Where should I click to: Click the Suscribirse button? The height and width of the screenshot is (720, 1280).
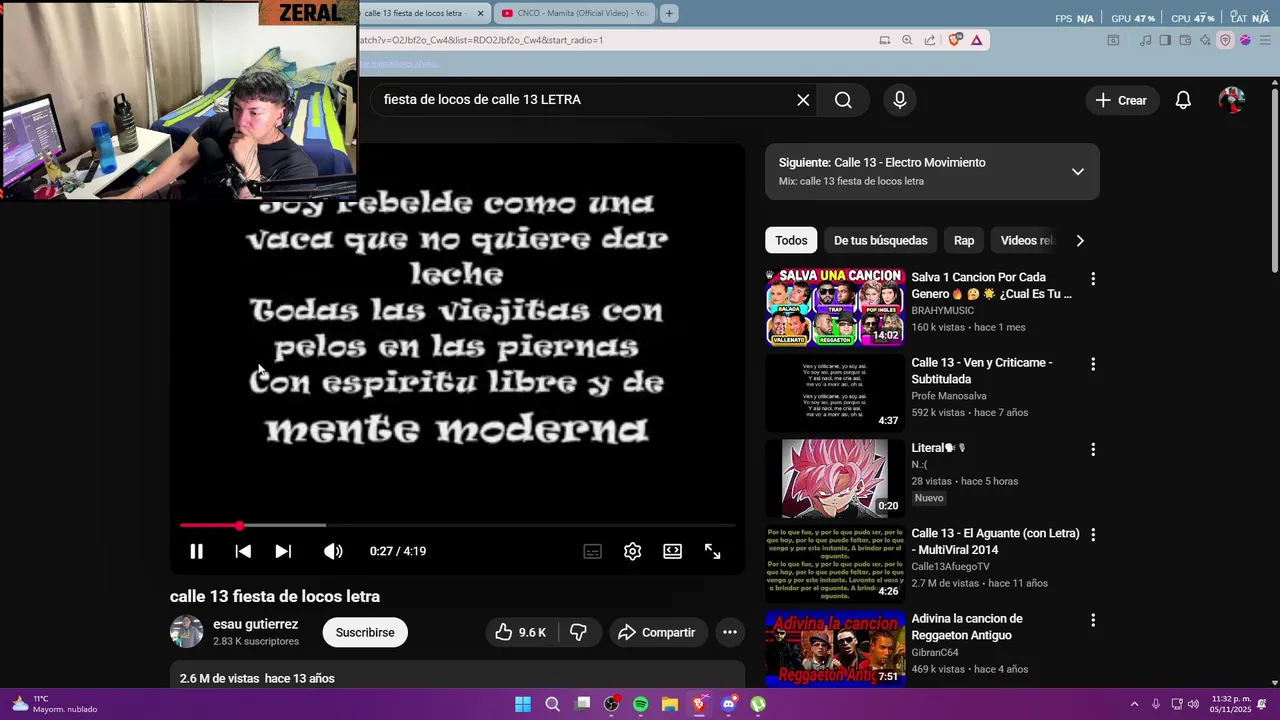(x=365, y=632)
